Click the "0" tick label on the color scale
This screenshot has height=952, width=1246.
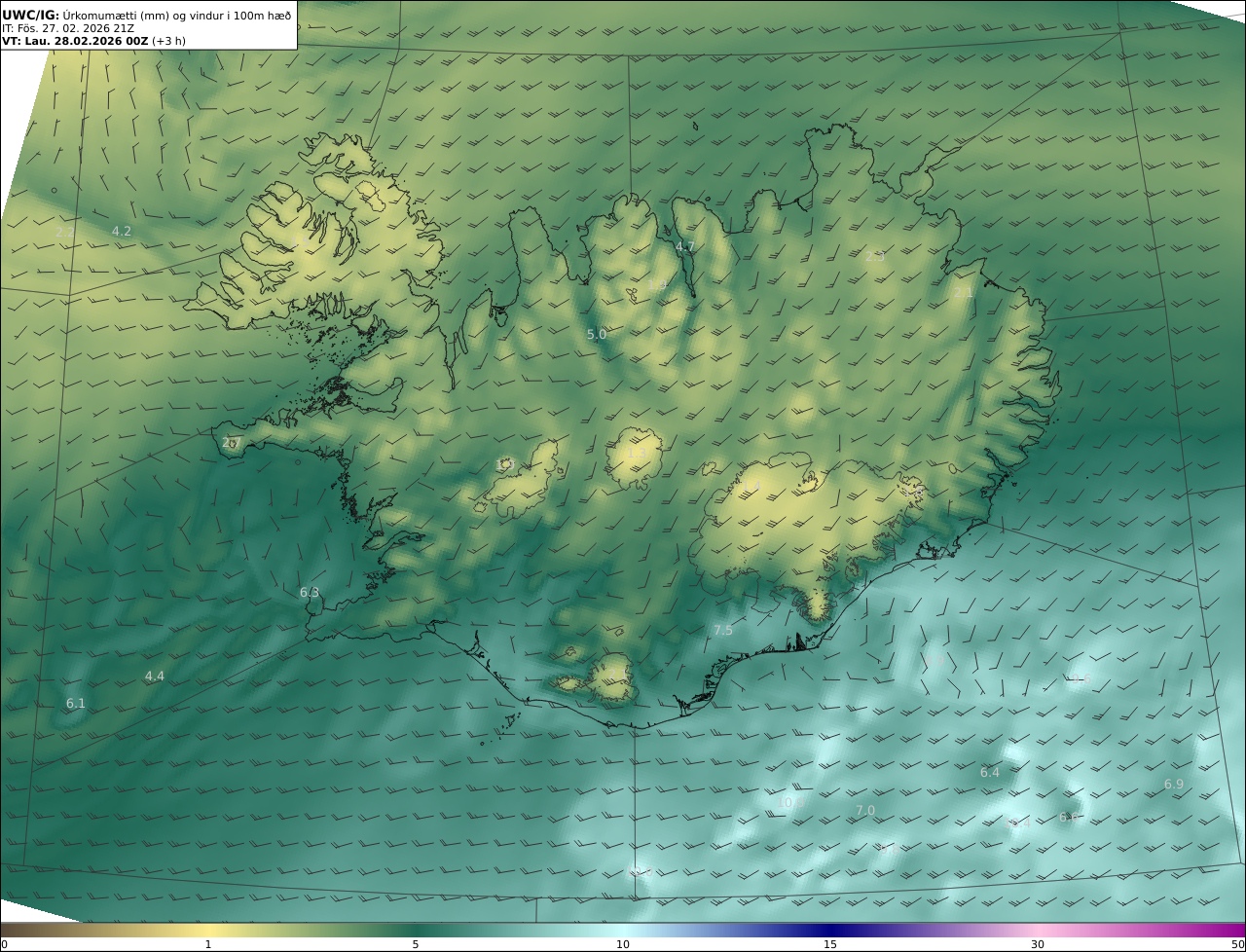click(x=4, y=944)
